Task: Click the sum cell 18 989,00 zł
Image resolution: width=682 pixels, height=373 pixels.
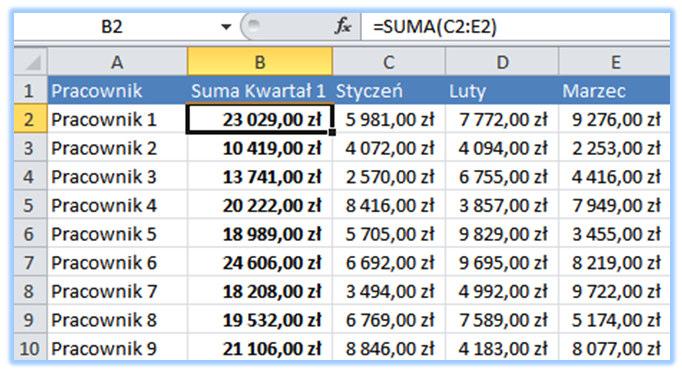Action: click(x=260, y=233)
